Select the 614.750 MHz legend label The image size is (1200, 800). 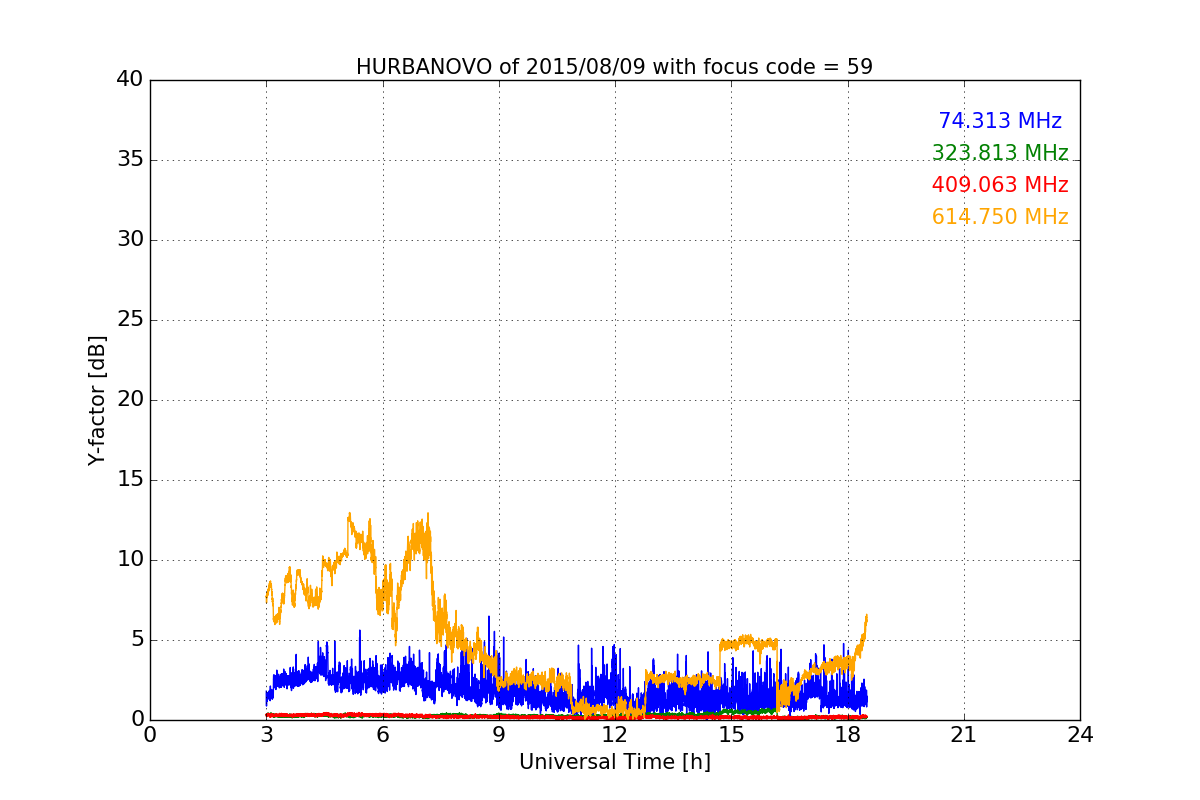(x=1000, y=217)
